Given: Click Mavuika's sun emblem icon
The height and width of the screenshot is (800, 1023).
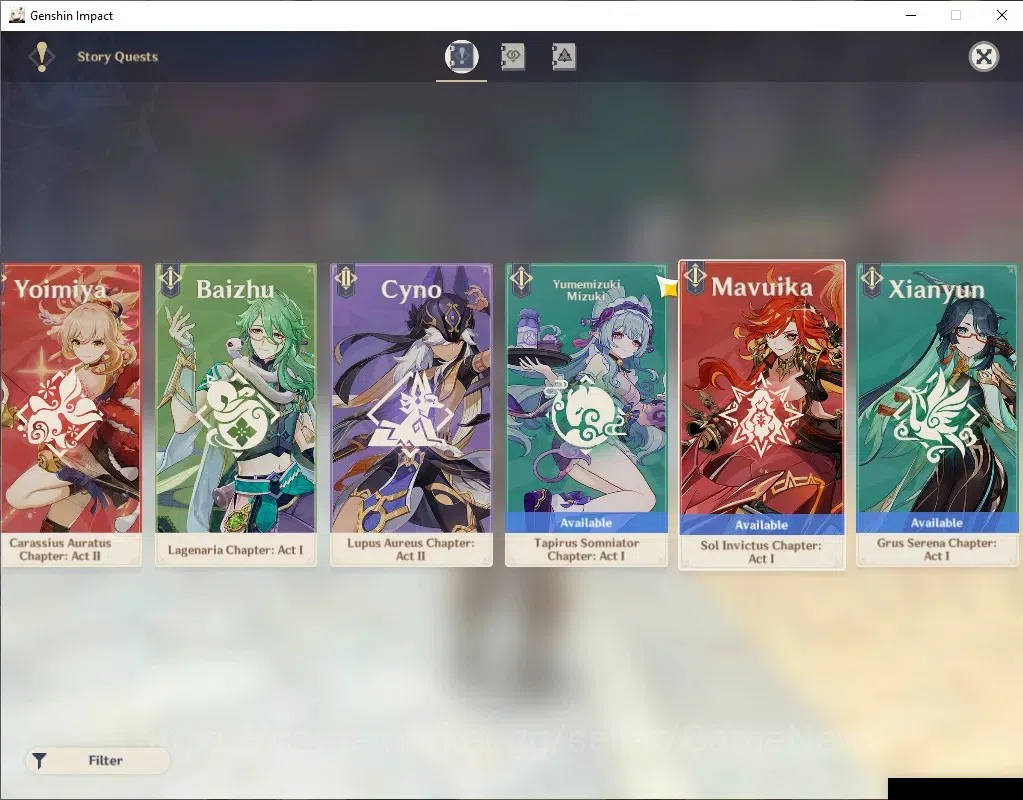Looking at the screenshot, I should (761, 414).
